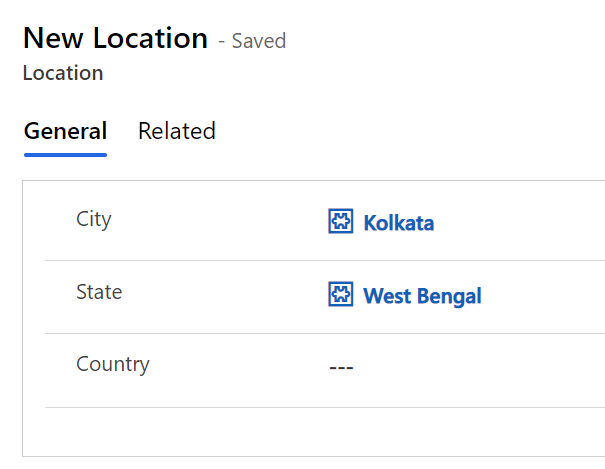
Task: Click the Location entity subtitle
Action: 63,73
